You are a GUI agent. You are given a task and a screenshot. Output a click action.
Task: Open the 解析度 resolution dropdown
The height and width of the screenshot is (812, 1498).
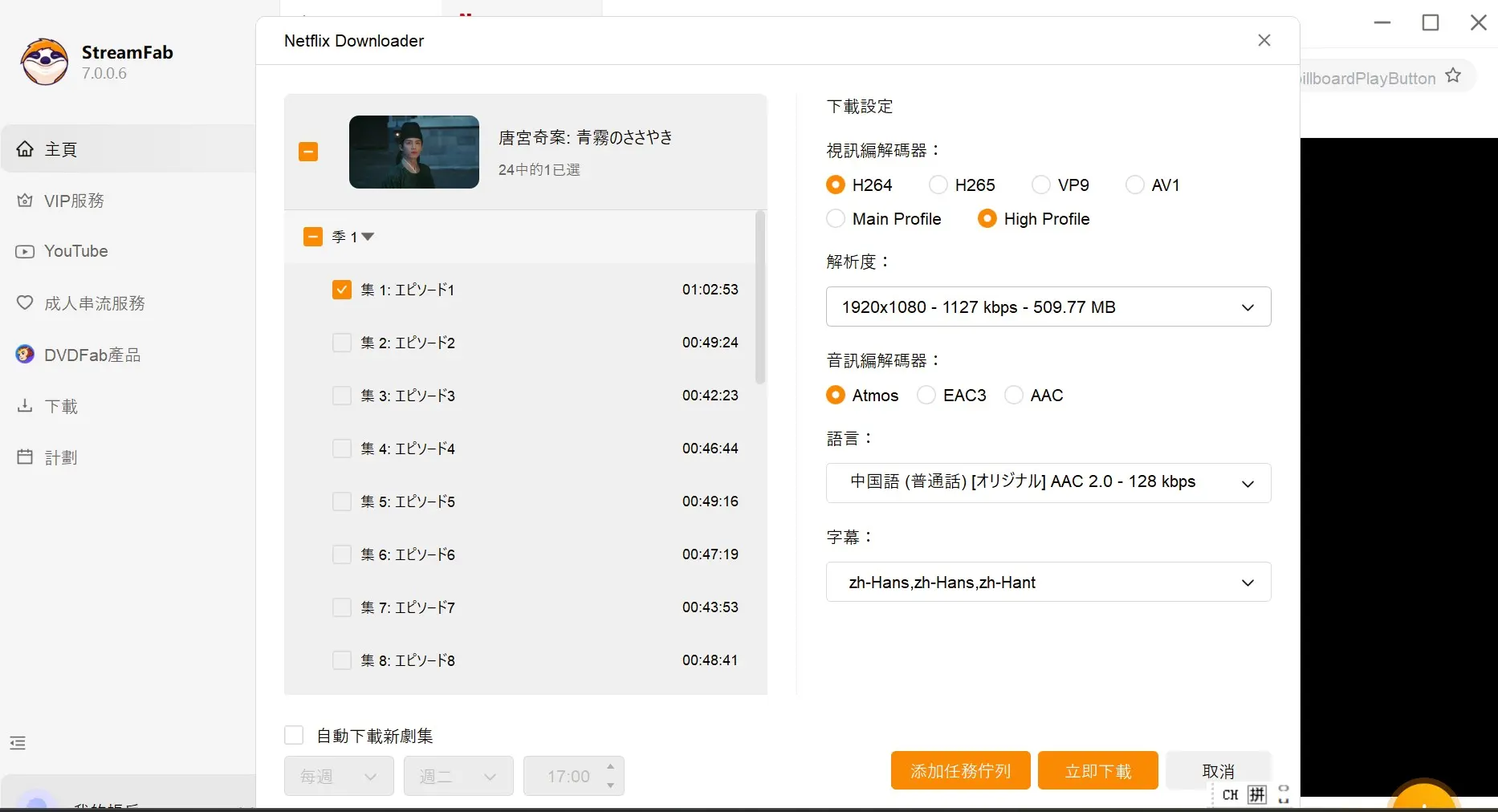tap(1048, 307)
